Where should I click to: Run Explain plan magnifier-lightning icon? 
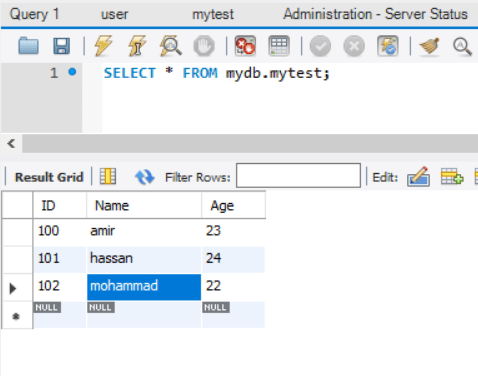click(171, 46)
